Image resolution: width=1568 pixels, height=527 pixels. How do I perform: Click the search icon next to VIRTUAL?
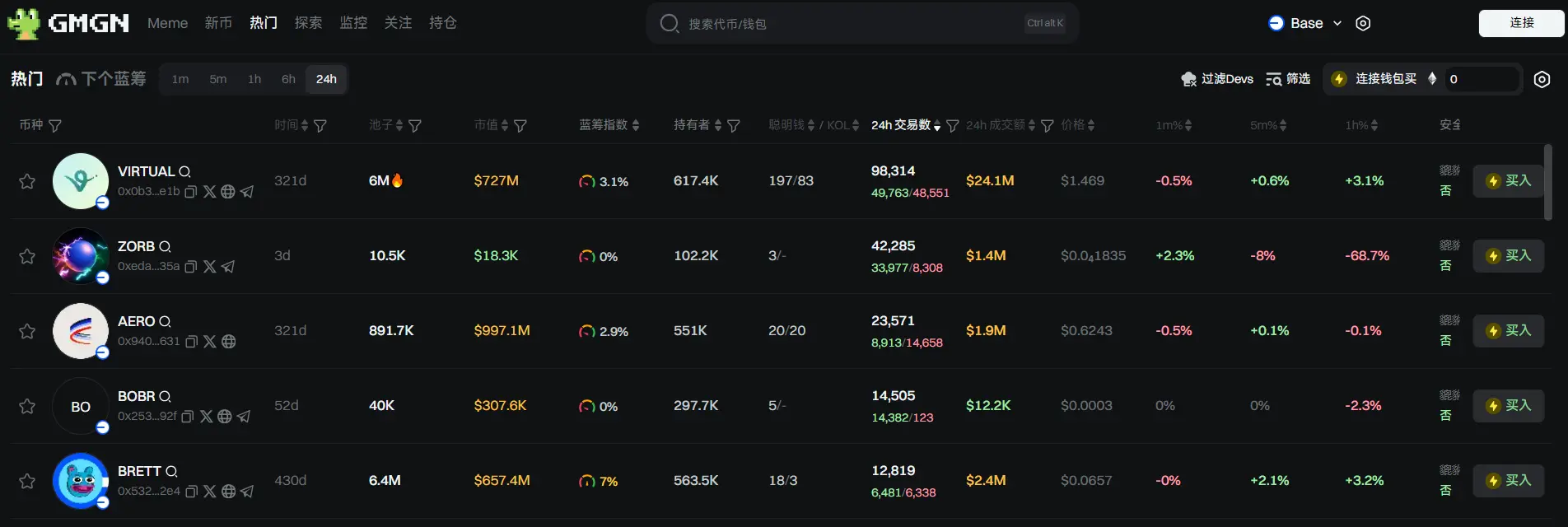[x=185, y=171]
